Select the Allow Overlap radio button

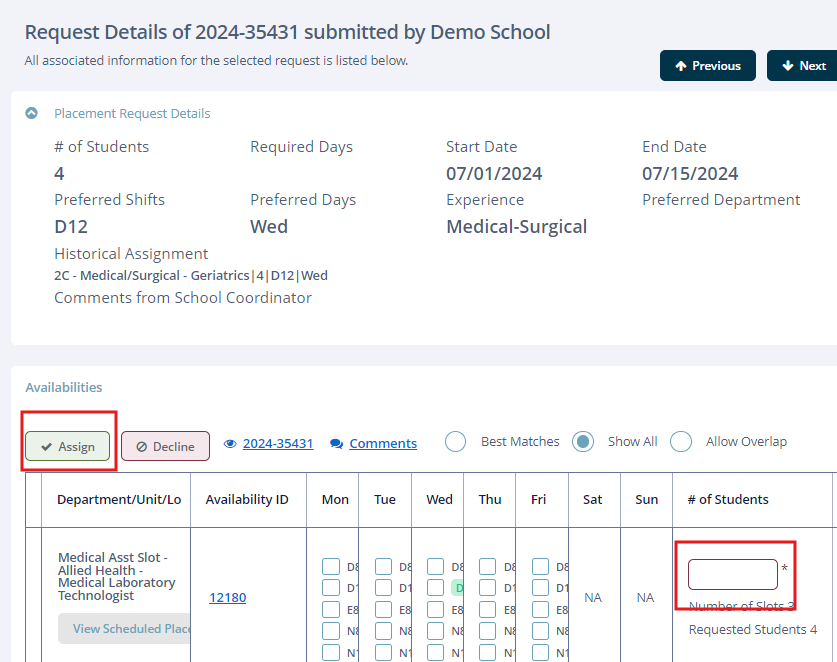(x=681, y=442)
